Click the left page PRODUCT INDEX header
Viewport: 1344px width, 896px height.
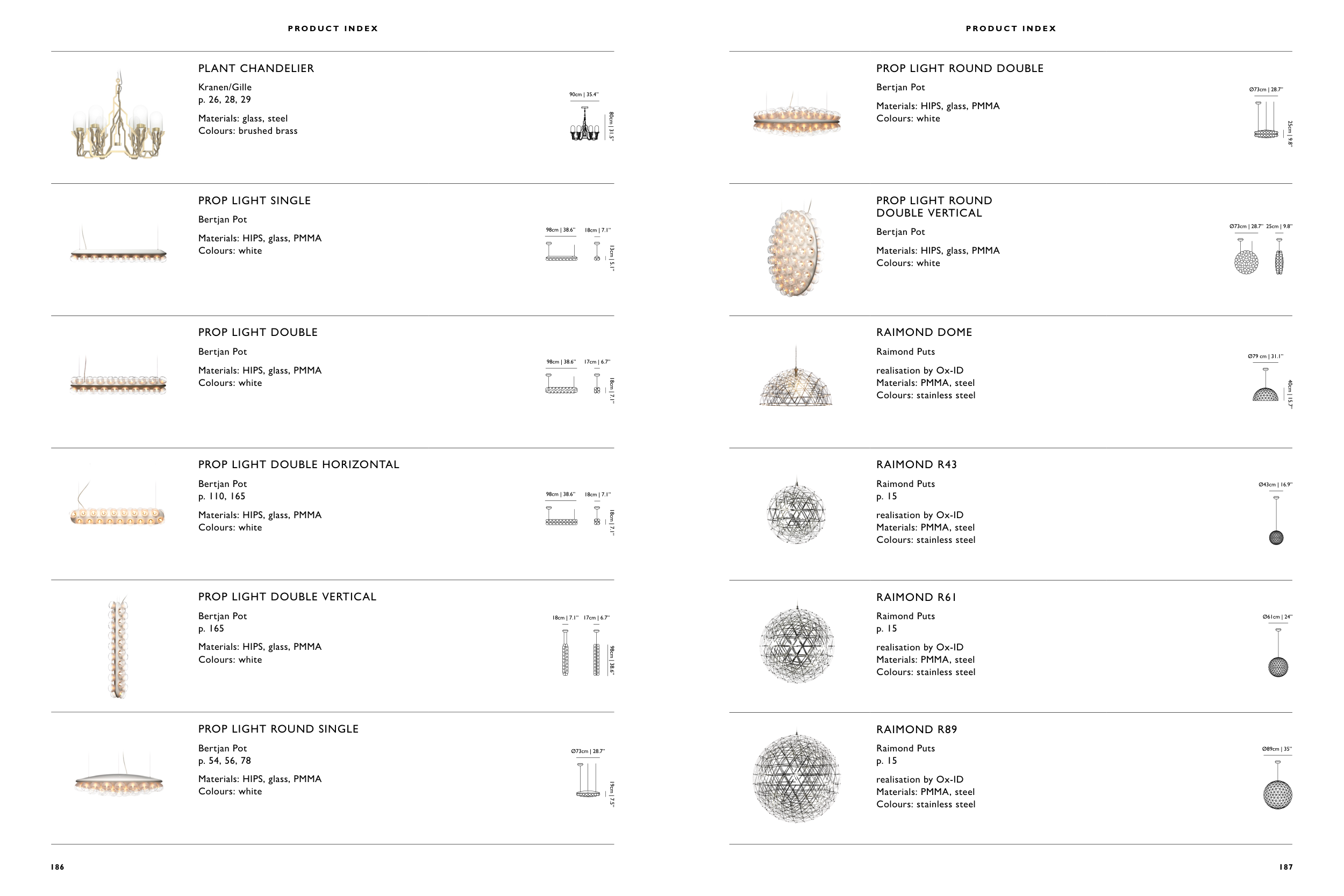[333, 28]
